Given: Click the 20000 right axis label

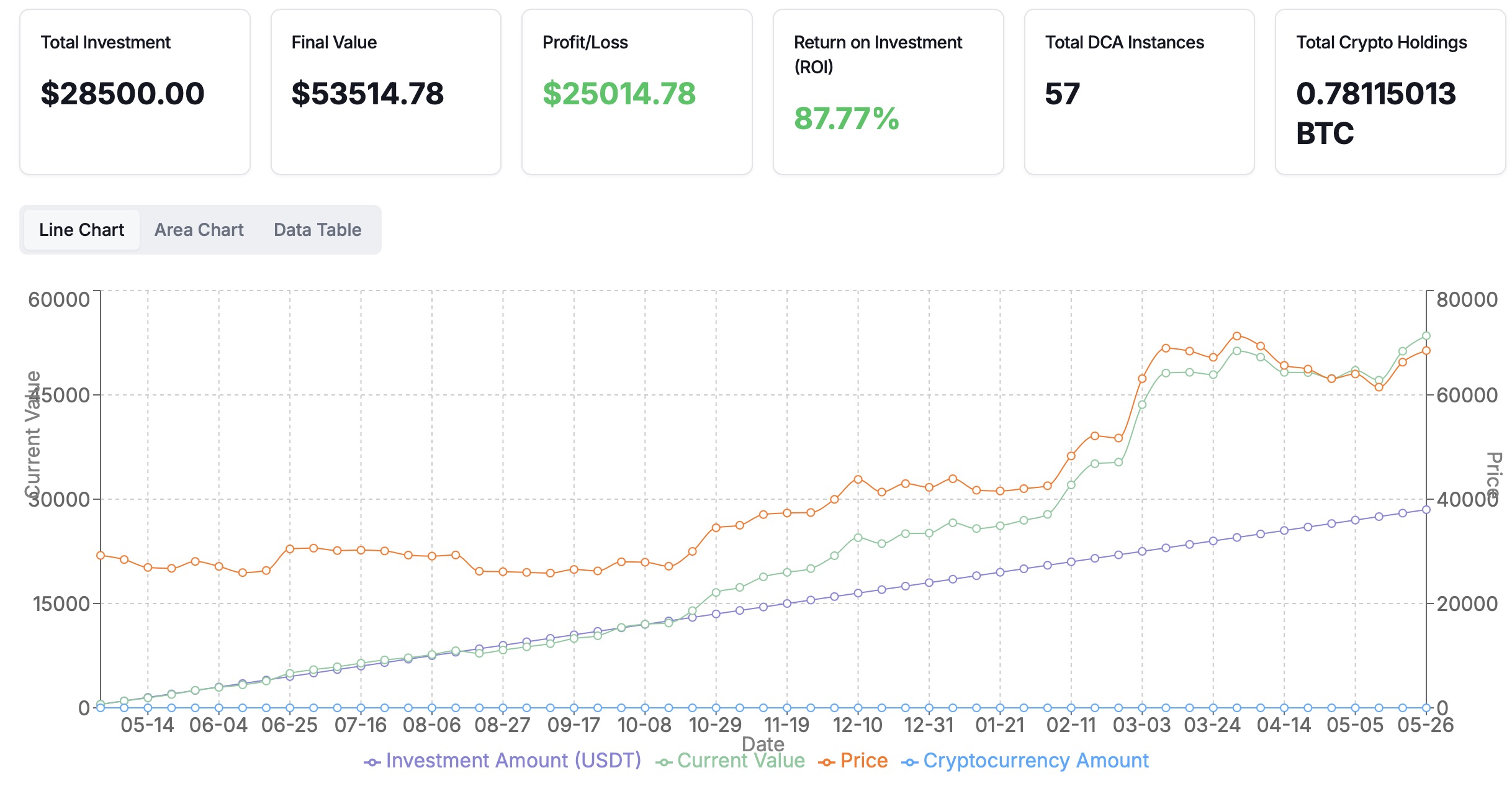Looking at the screenshot, I should tap(1467, 604).
